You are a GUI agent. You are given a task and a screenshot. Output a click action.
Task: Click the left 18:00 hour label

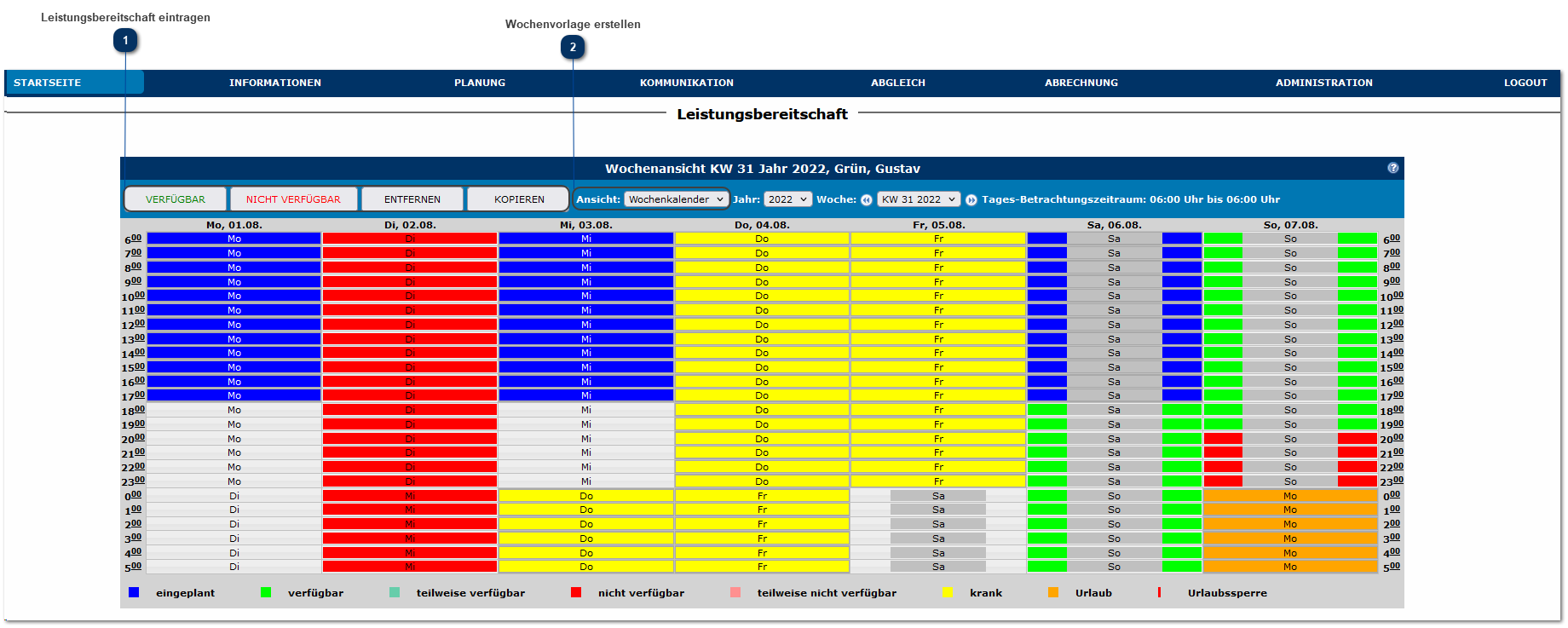[133, 410]
